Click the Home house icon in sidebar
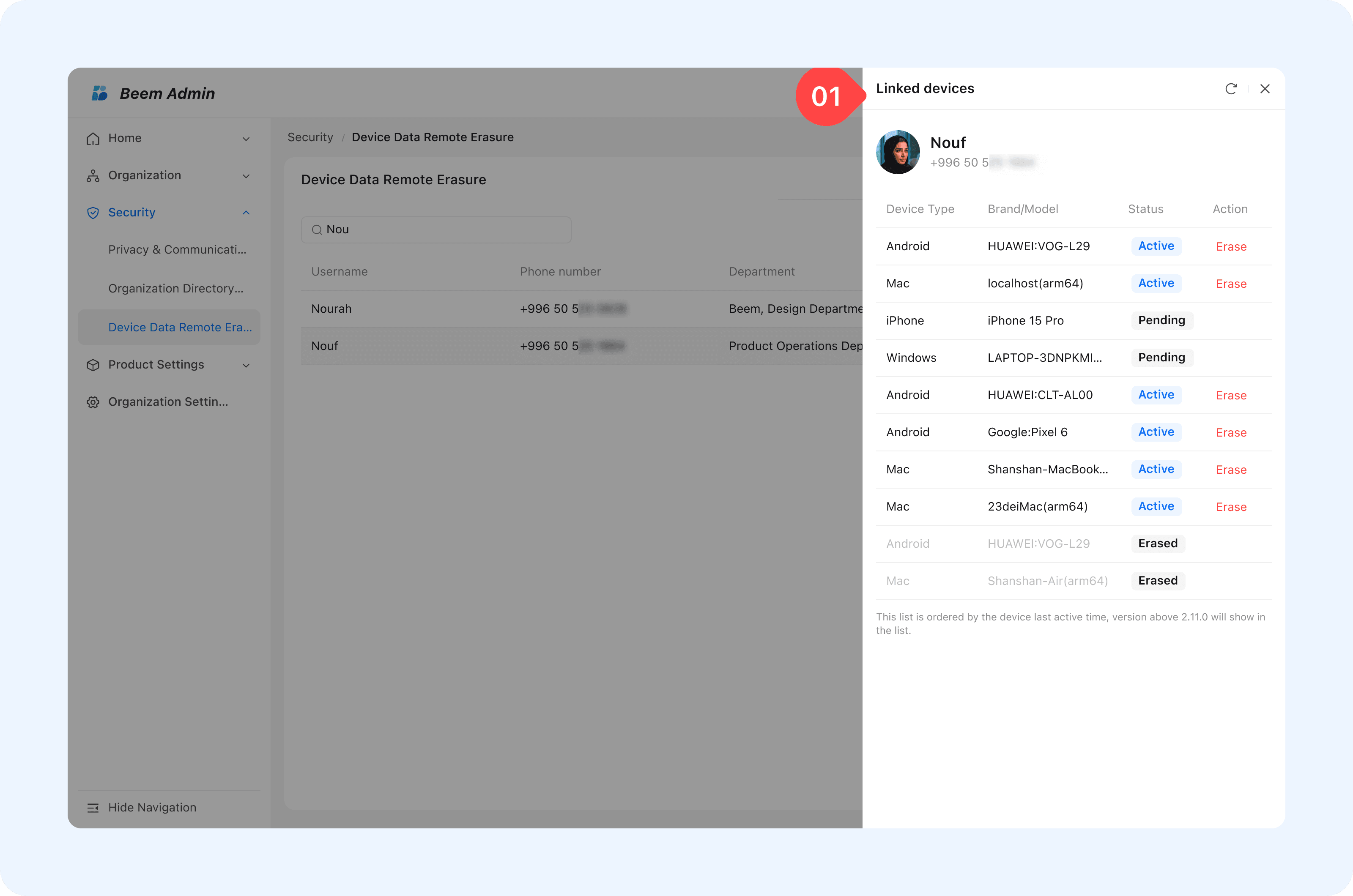 [x=93, y=138]
